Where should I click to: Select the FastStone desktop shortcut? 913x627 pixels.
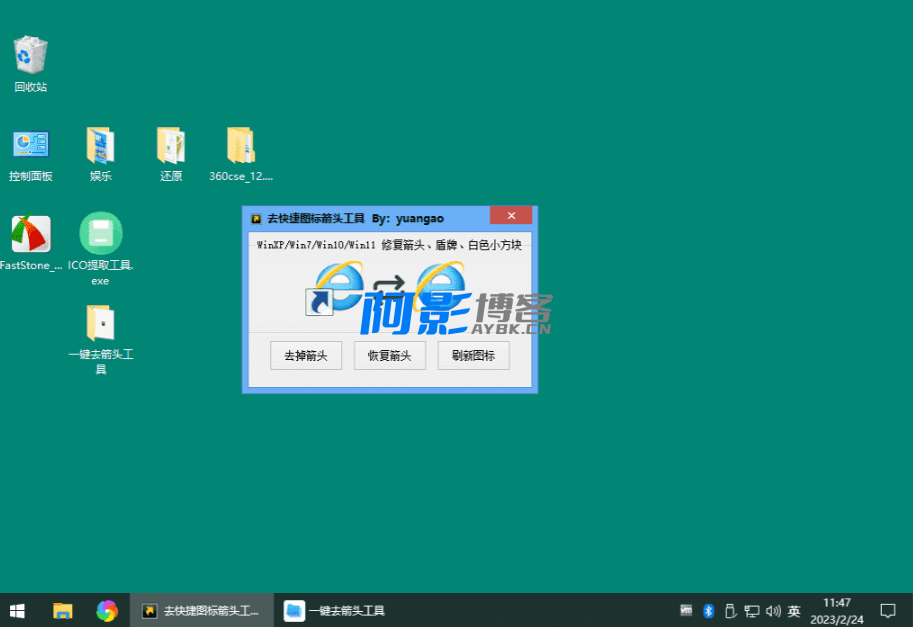(31, 234)
